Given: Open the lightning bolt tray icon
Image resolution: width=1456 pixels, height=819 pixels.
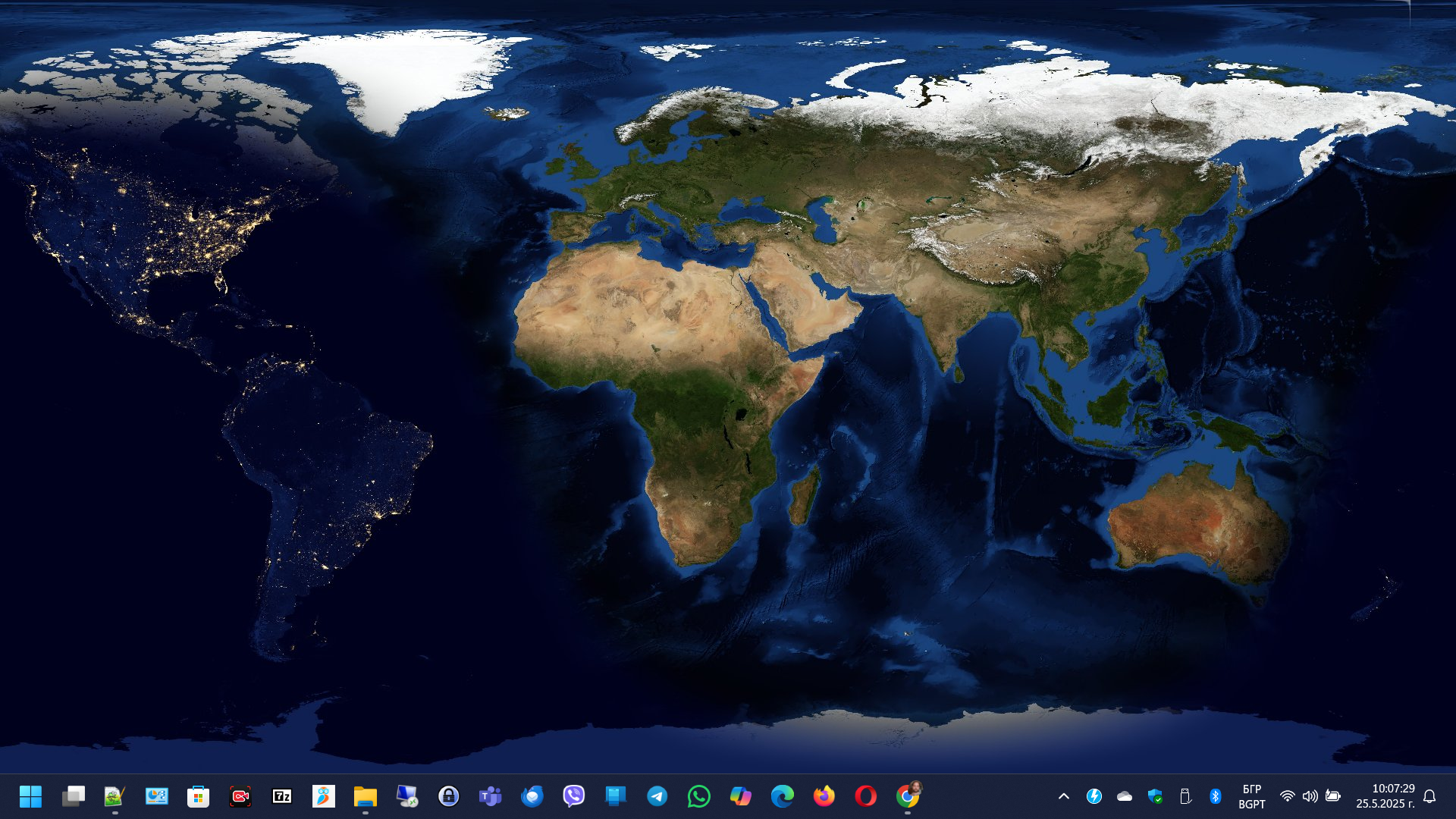Looking at the screenshot, I should tap(1094, 796).
